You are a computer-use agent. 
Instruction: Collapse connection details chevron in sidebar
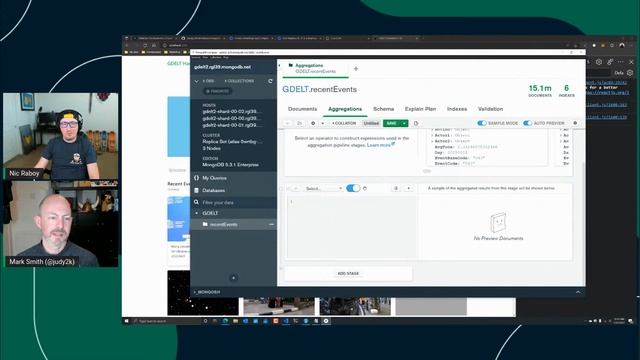pos(196,81)
